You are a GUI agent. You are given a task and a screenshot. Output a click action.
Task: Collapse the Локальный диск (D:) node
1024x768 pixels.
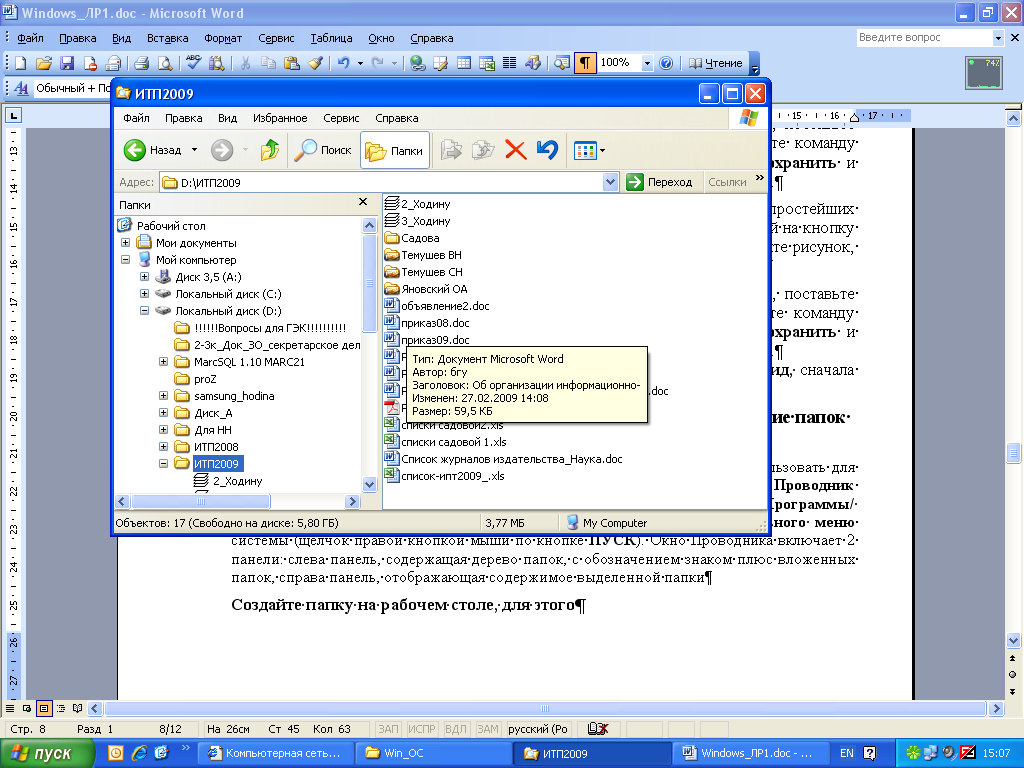tap(144, 311)
